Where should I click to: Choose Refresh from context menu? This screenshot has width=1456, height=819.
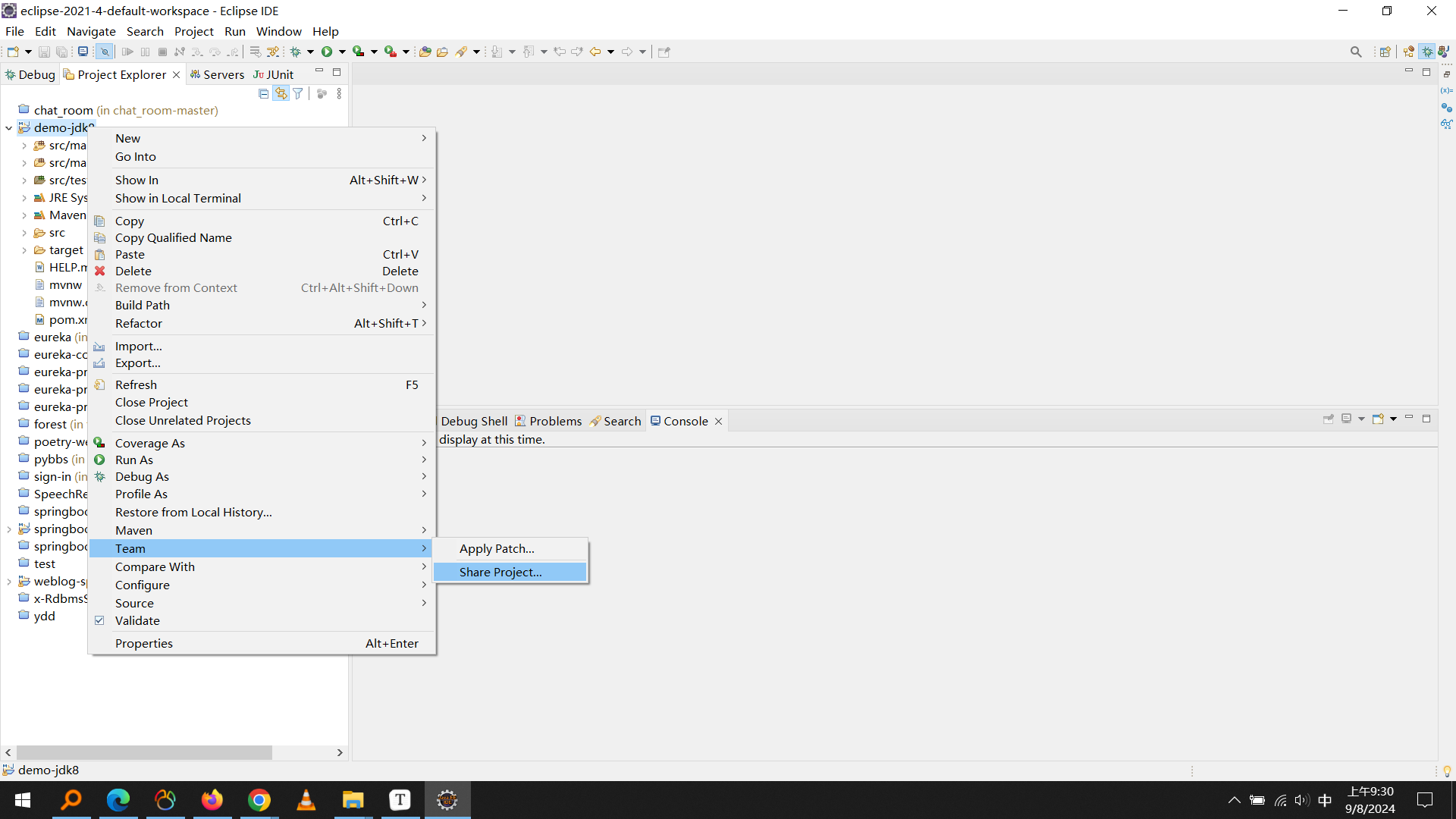(262, 384)
